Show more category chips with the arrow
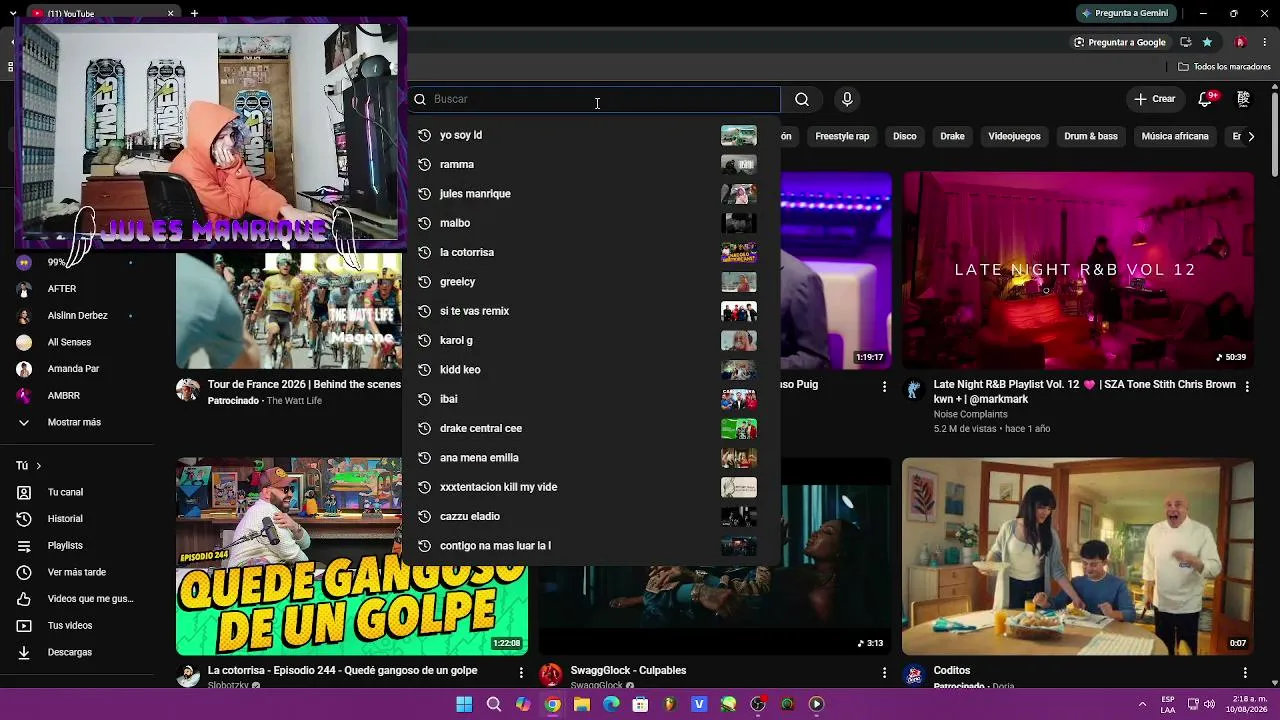The image size is (1280, 720). [x=1251, y=136]
